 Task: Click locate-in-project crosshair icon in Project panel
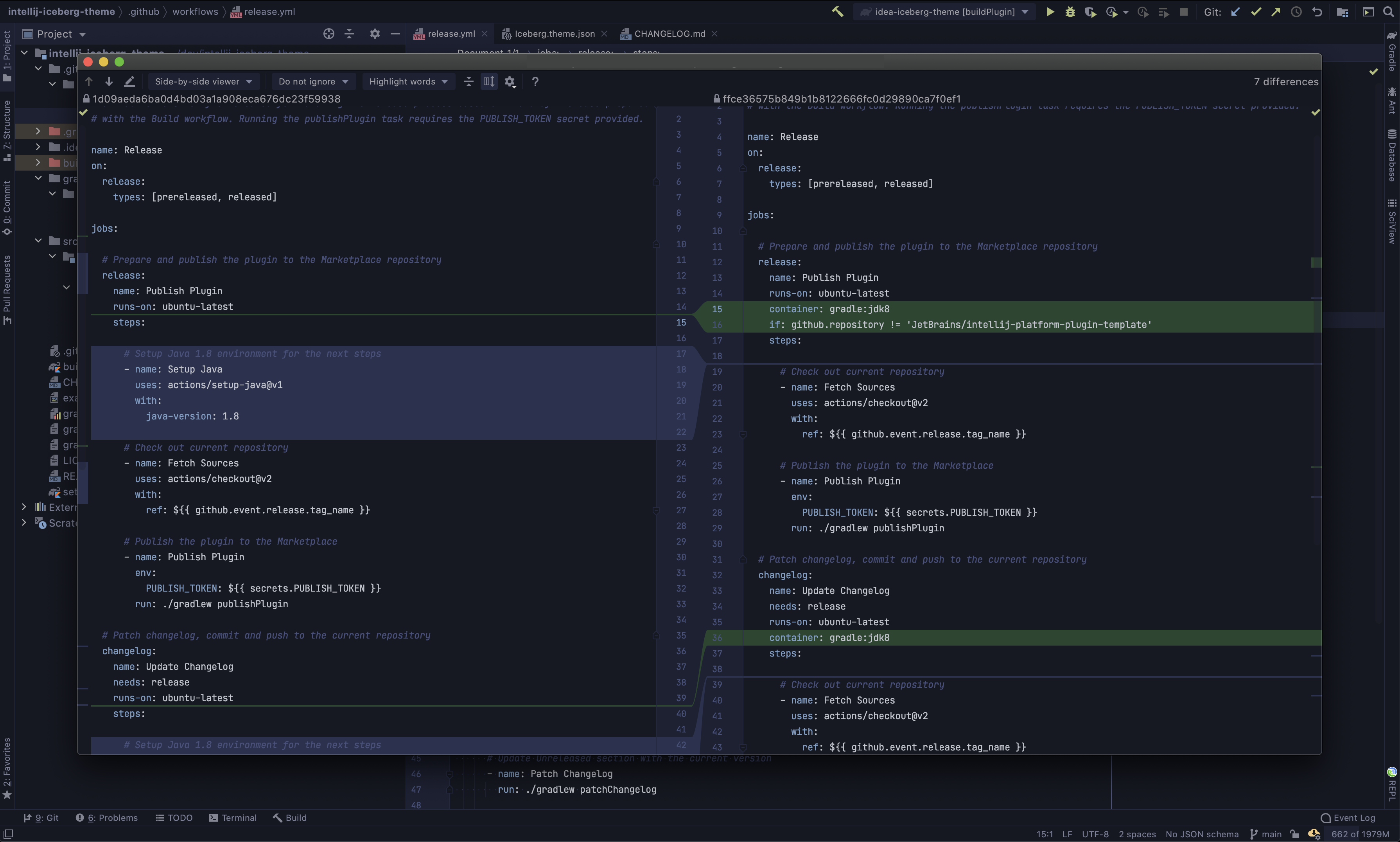tap(328, 34)
